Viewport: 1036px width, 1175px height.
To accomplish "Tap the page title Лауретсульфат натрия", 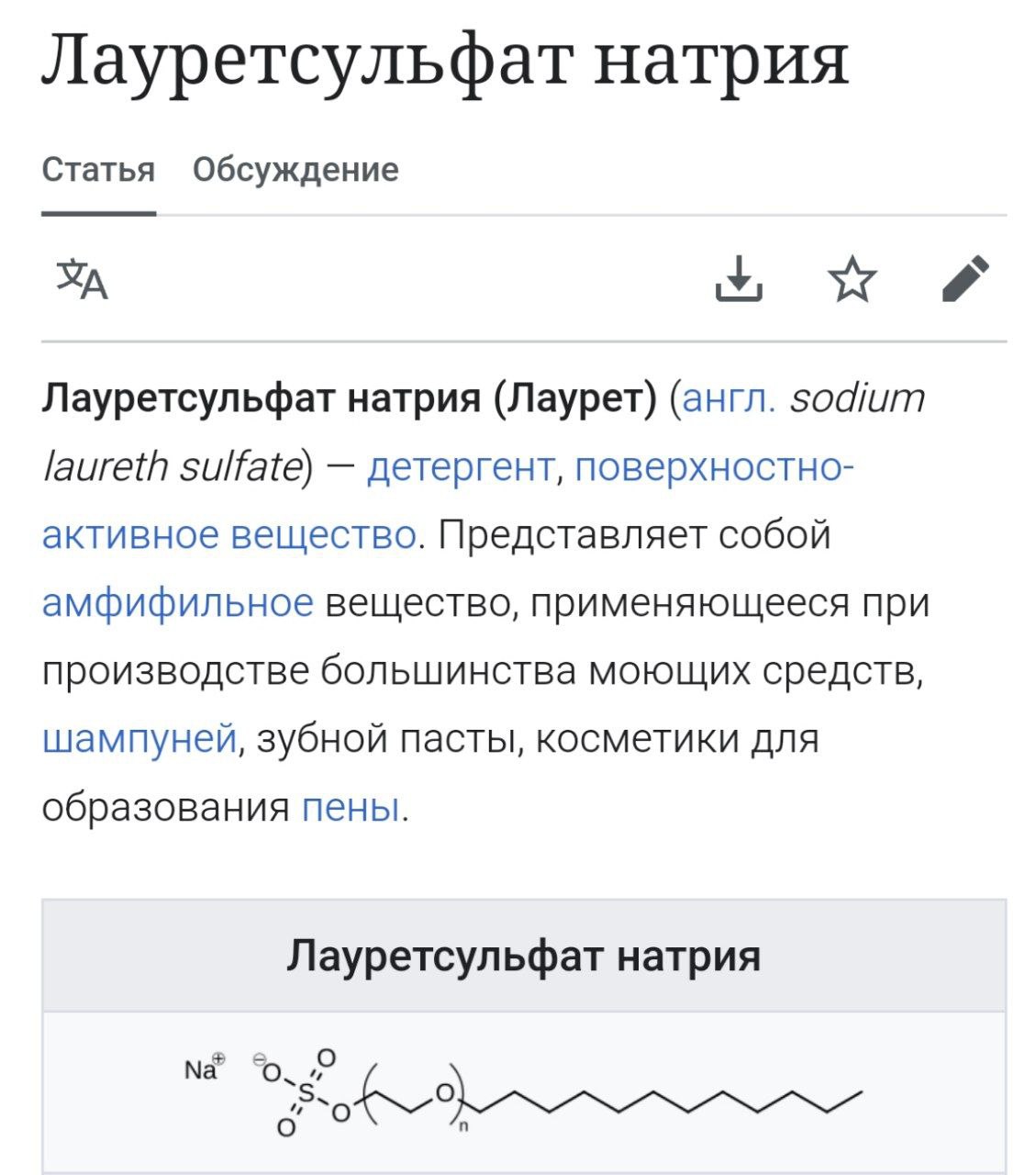I will coord(445,59).
